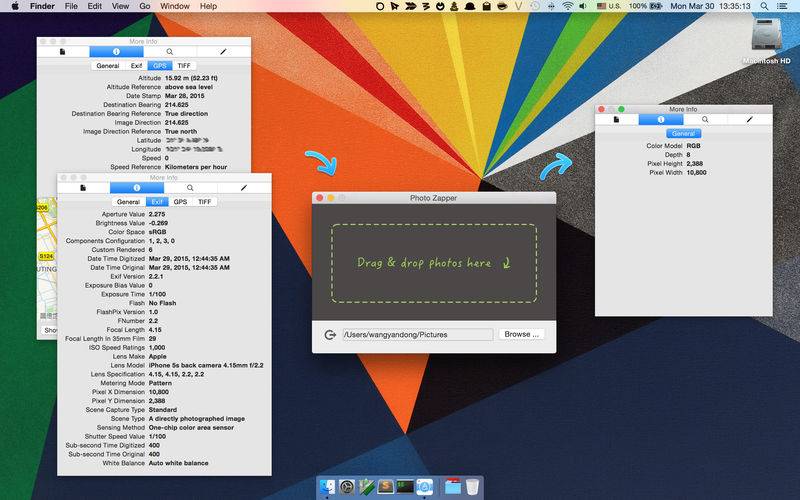The height and width of the screenshot is (500, 800).
Task: Open the View menu
Action: [x=120, y=6]
